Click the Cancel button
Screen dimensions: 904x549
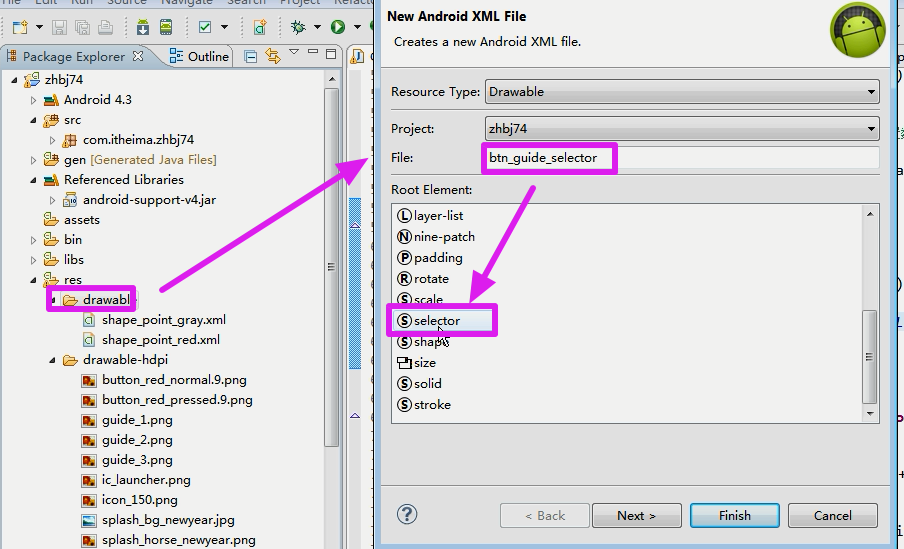coord(833,516)
